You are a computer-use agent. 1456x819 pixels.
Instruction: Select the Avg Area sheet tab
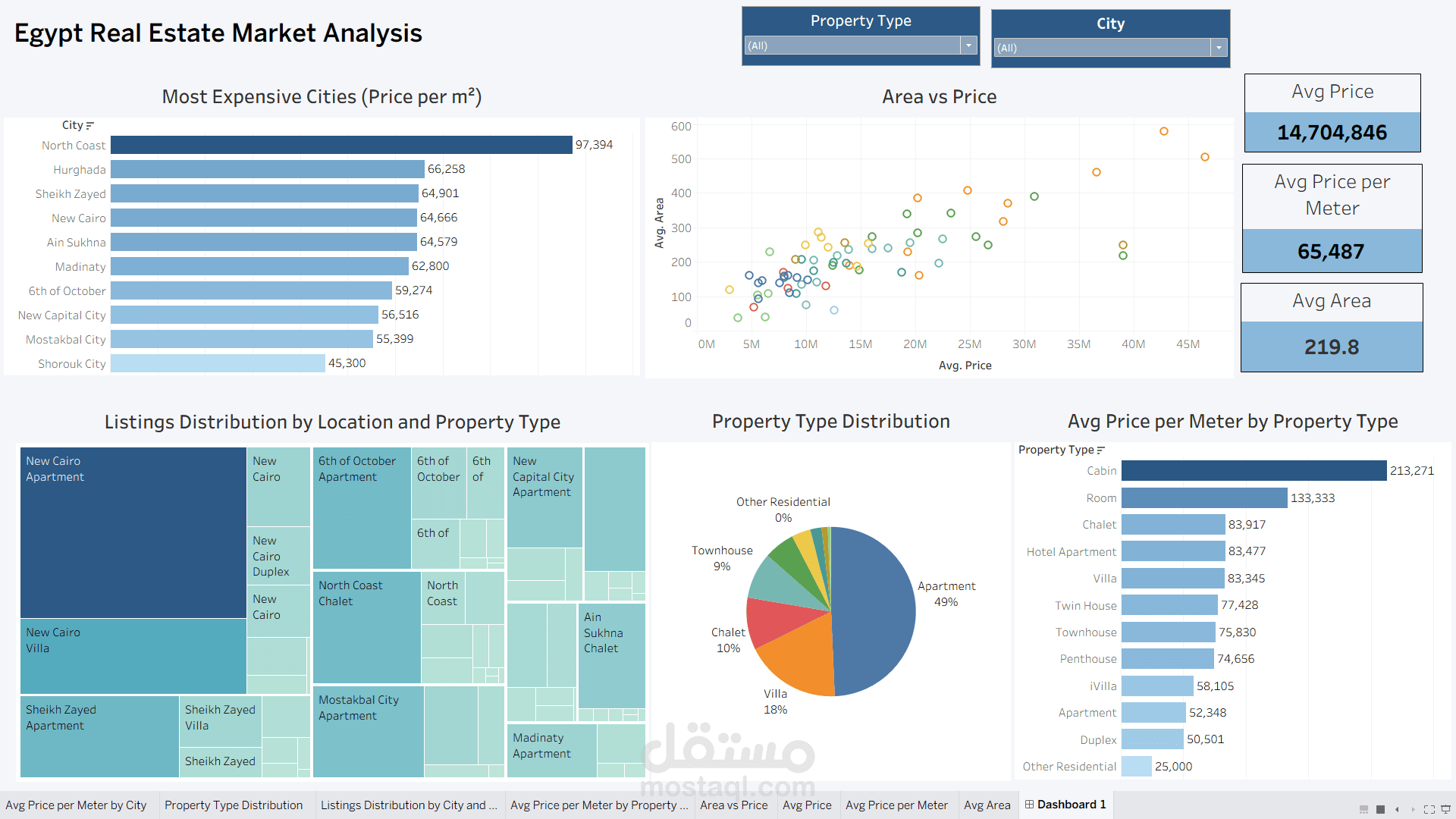[987, 805]
